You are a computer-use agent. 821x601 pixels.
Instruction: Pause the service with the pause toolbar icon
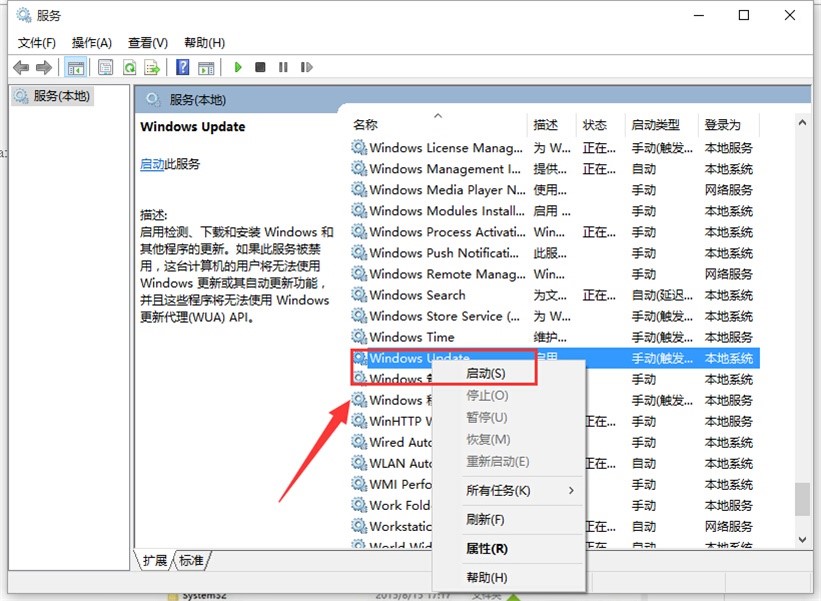(x=284, y=67)
